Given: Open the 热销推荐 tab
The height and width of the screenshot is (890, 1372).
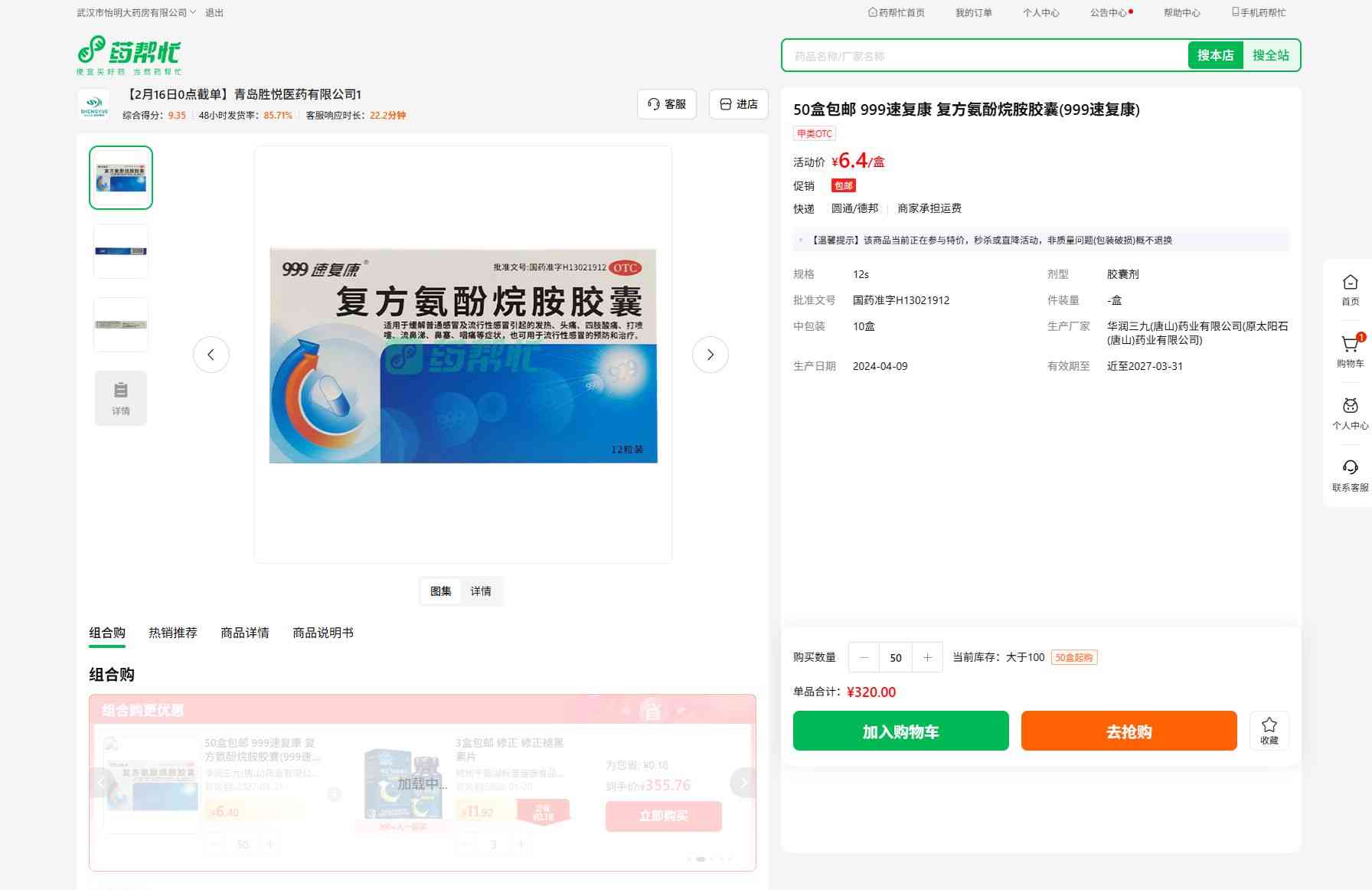Looking at the screenshot, I should point(173,633).
